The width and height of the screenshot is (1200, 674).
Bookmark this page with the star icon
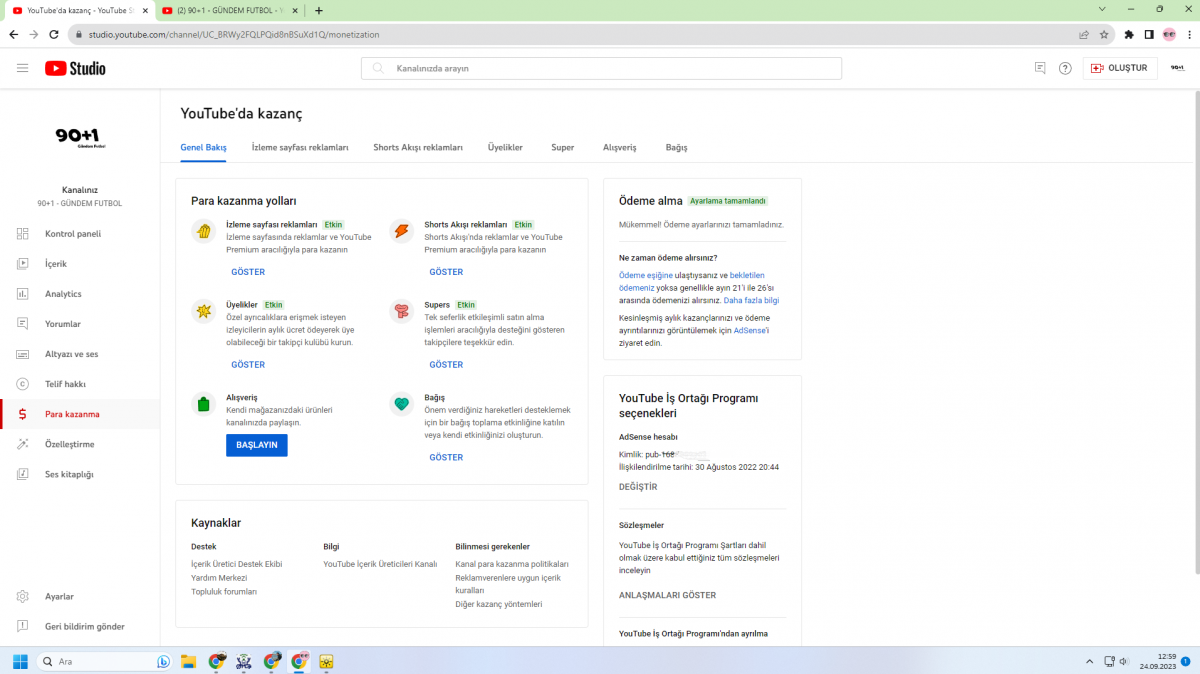pos(1104,34)
